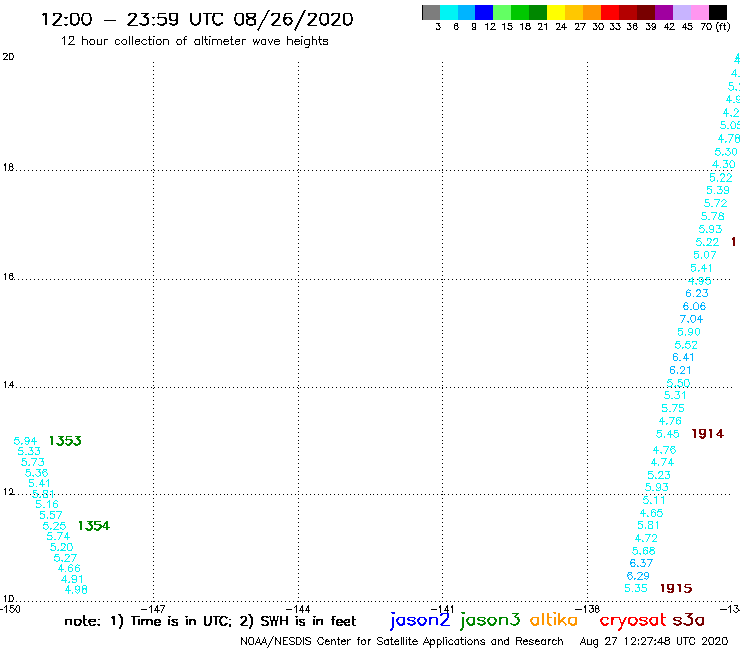Select the 5.39 wave height reading

tap(718, 190)
